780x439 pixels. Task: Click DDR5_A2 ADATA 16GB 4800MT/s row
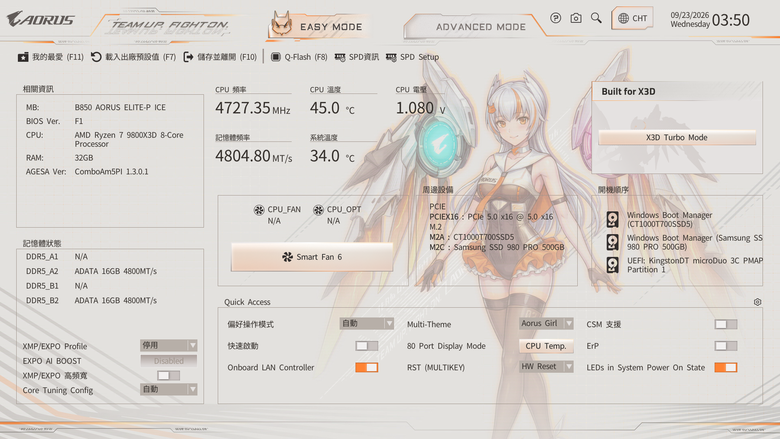pyautogui.click(x=92, y=271)
